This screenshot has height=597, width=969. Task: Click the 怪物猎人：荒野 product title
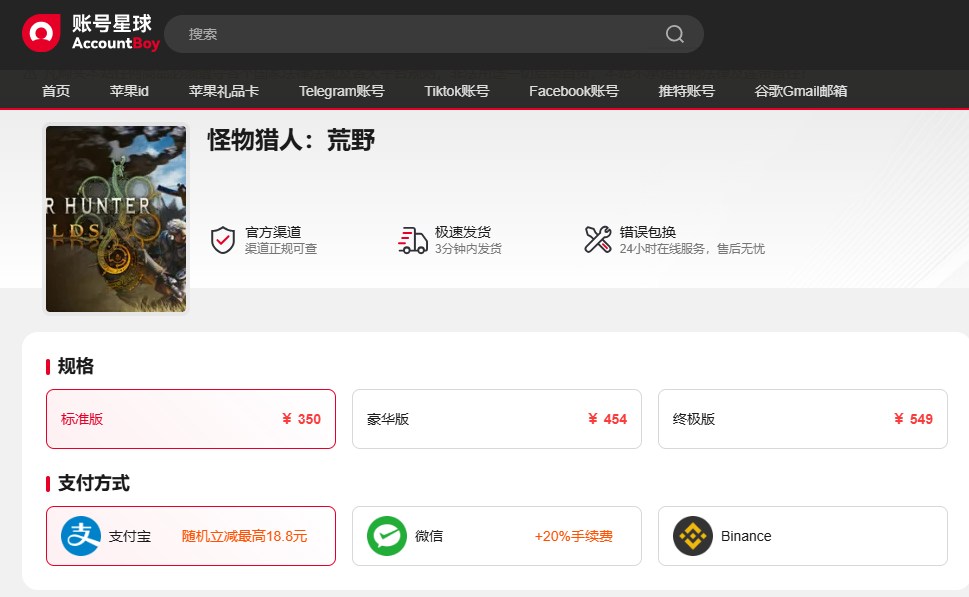point(291,140)
